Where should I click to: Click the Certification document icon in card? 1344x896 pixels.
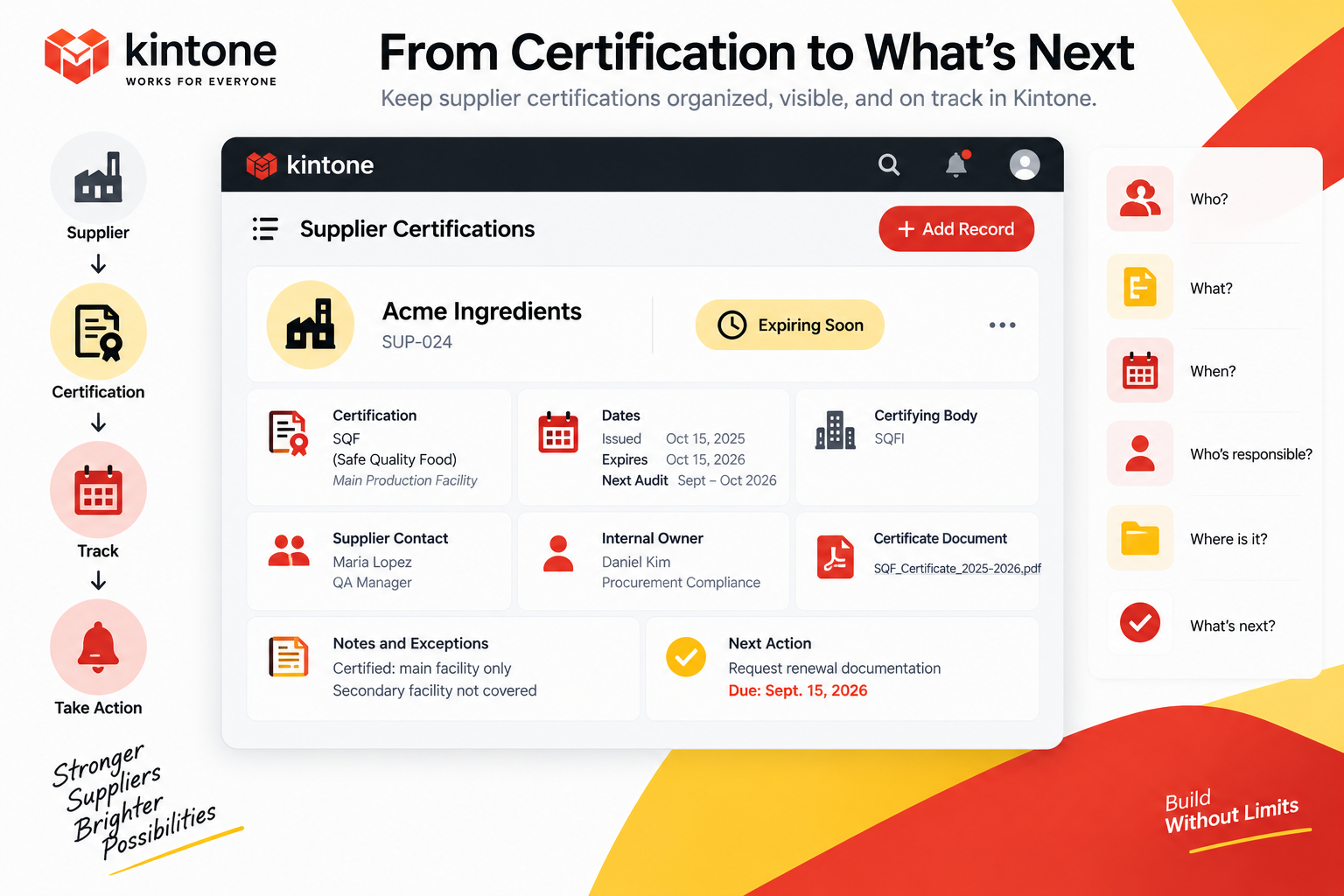coord(288,433)
